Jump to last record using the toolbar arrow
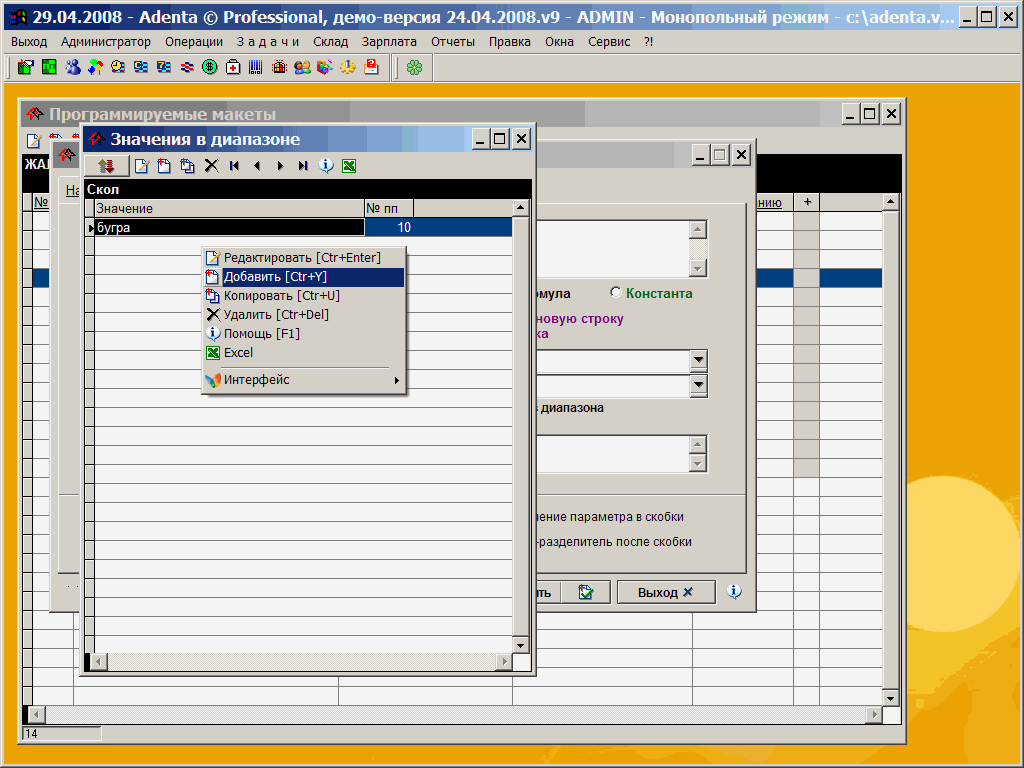The height and width of the screenshot is (768, 1024). pyautogui.click(x=303, y=166)
